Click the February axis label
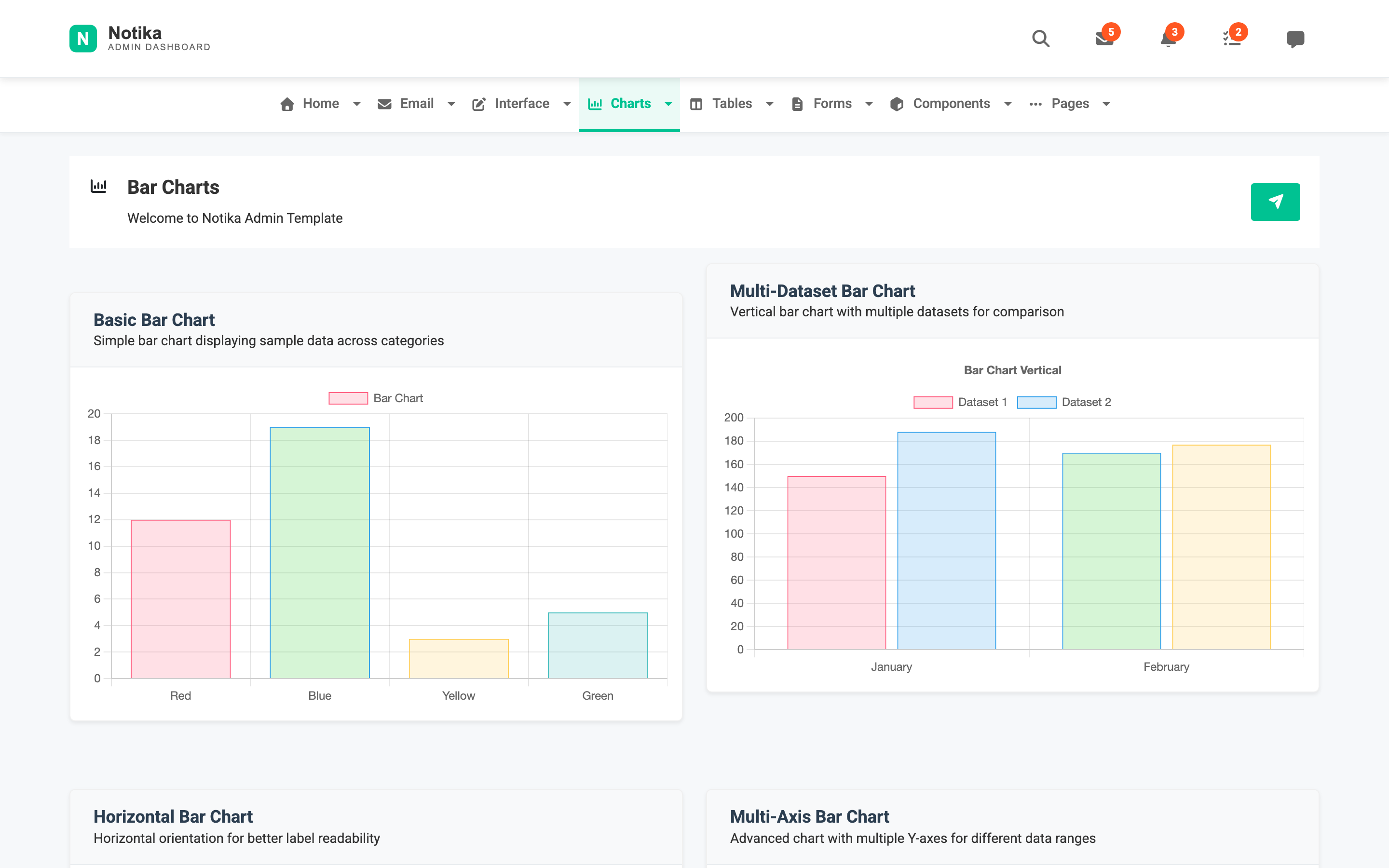Screen dimensions: 1389x868 (1166, 666)
